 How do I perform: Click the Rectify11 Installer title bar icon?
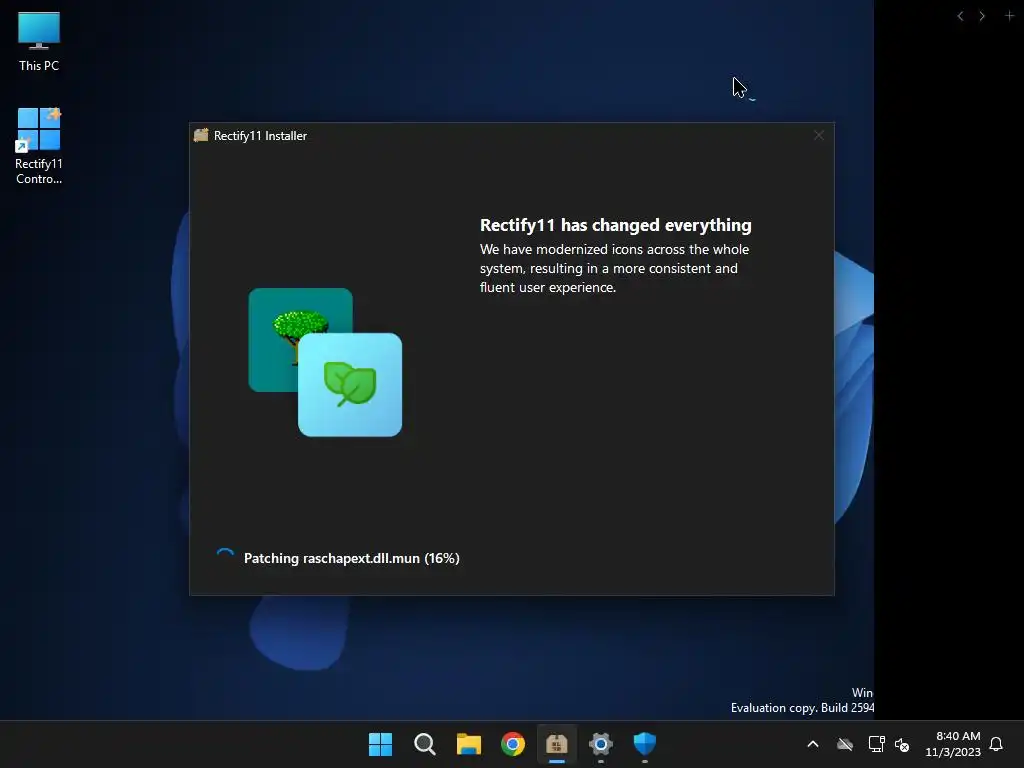click(x=201, y=135)
